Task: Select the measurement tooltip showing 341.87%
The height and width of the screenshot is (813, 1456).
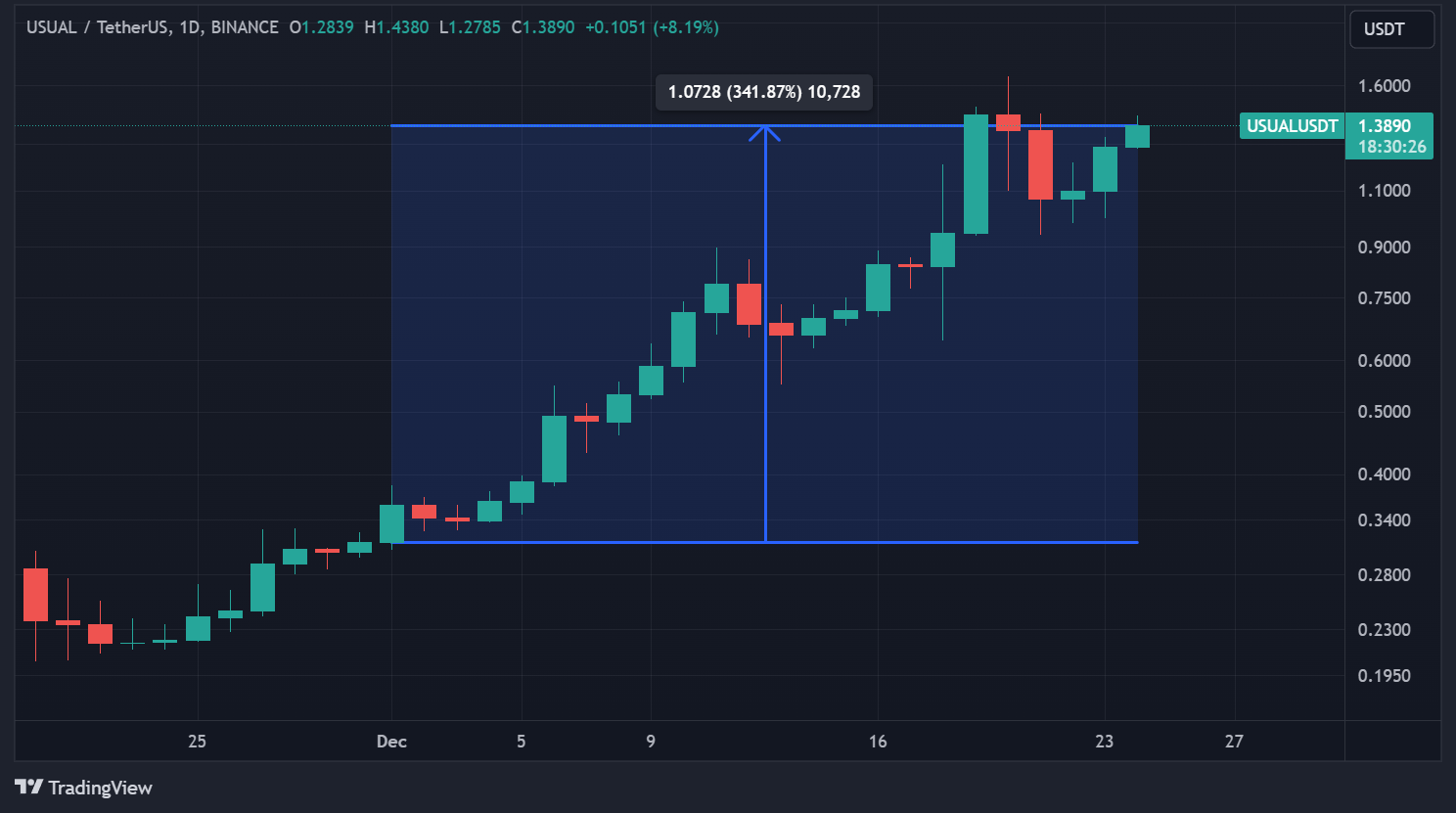Action: 763,92
